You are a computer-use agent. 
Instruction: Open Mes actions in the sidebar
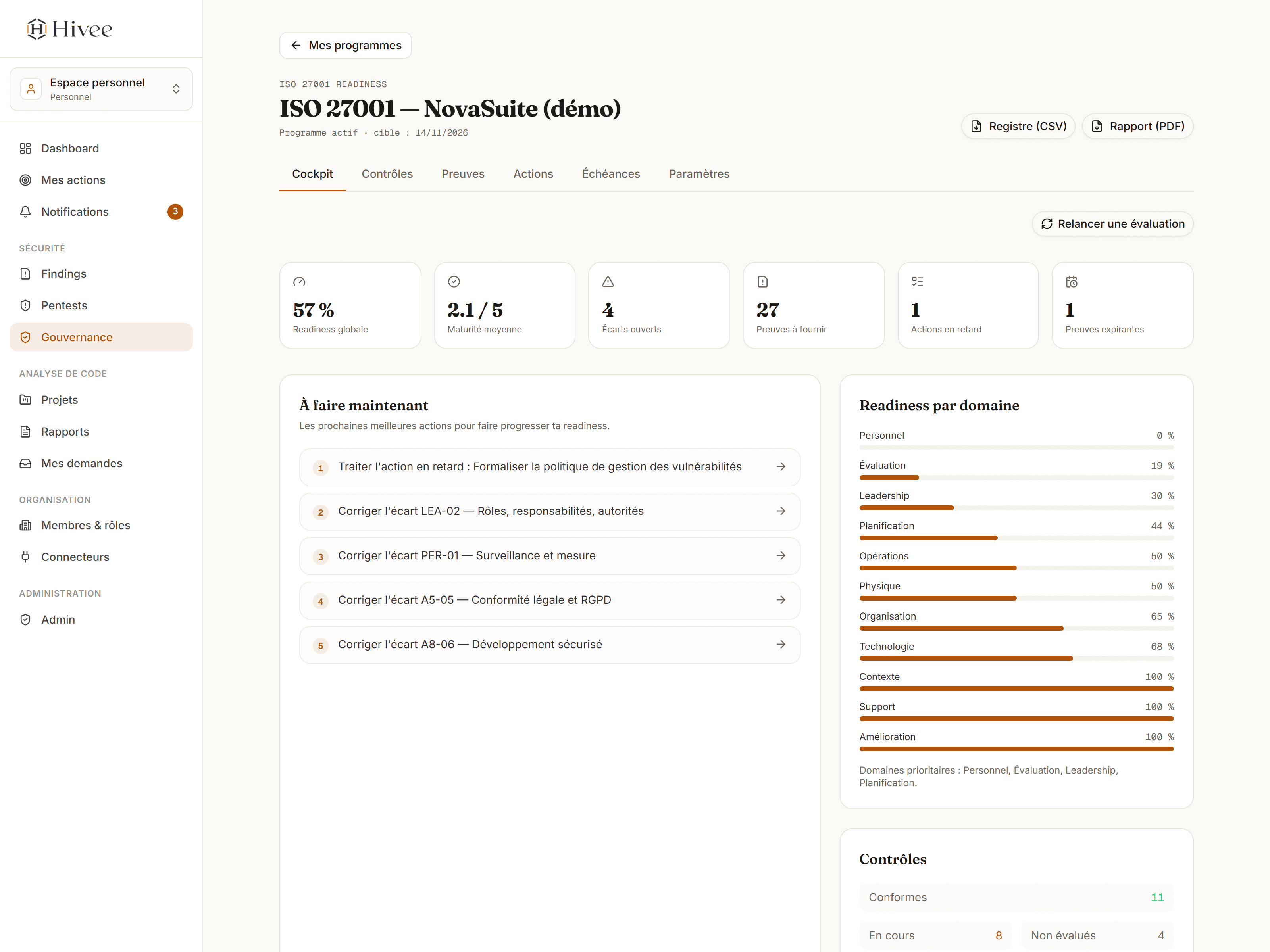pos(101,180)
